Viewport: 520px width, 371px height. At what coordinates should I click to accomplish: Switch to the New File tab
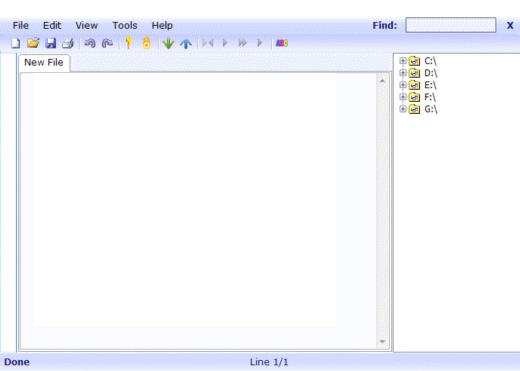44,62
